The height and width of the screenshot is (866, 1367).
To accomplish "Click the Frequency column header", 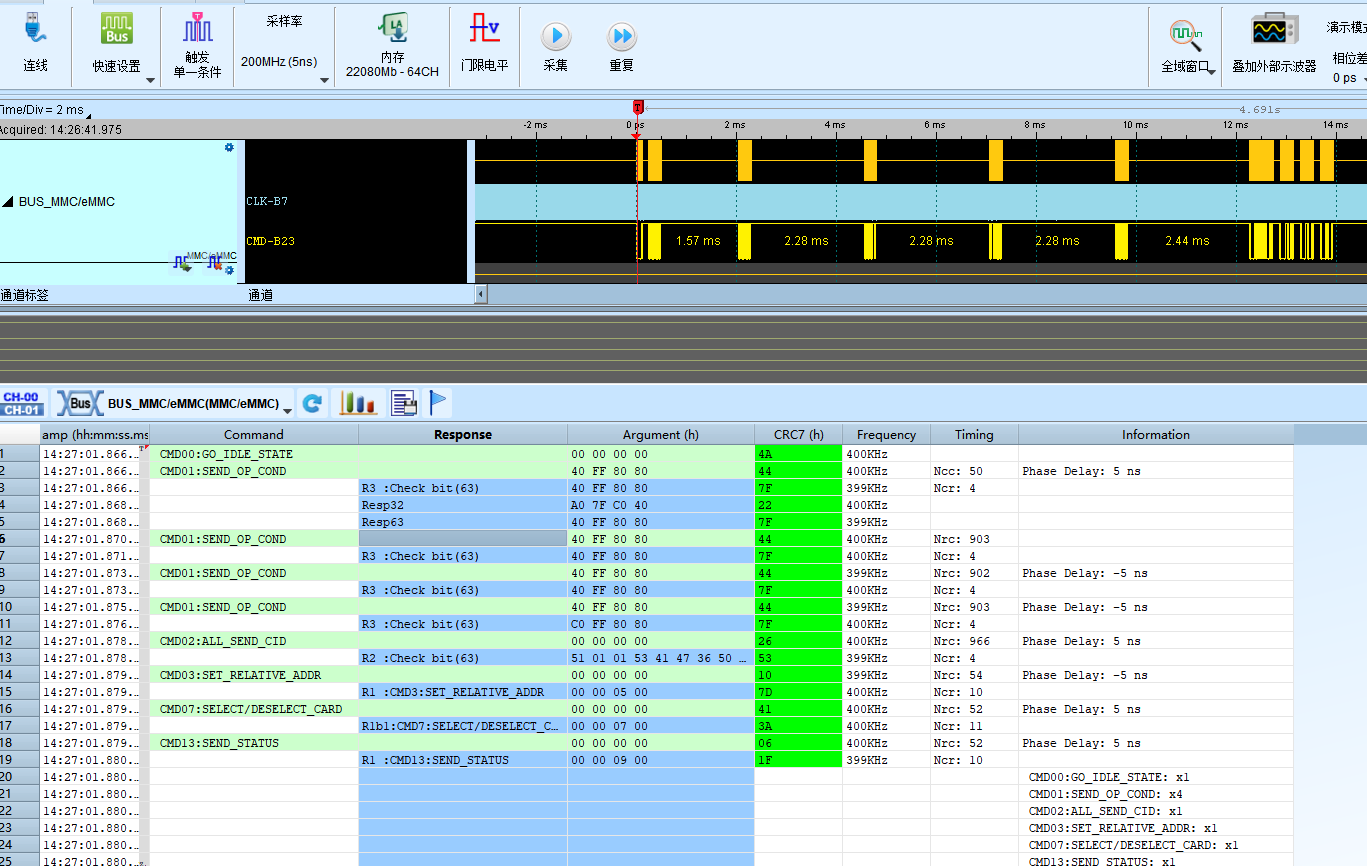I will coord(886,434).
